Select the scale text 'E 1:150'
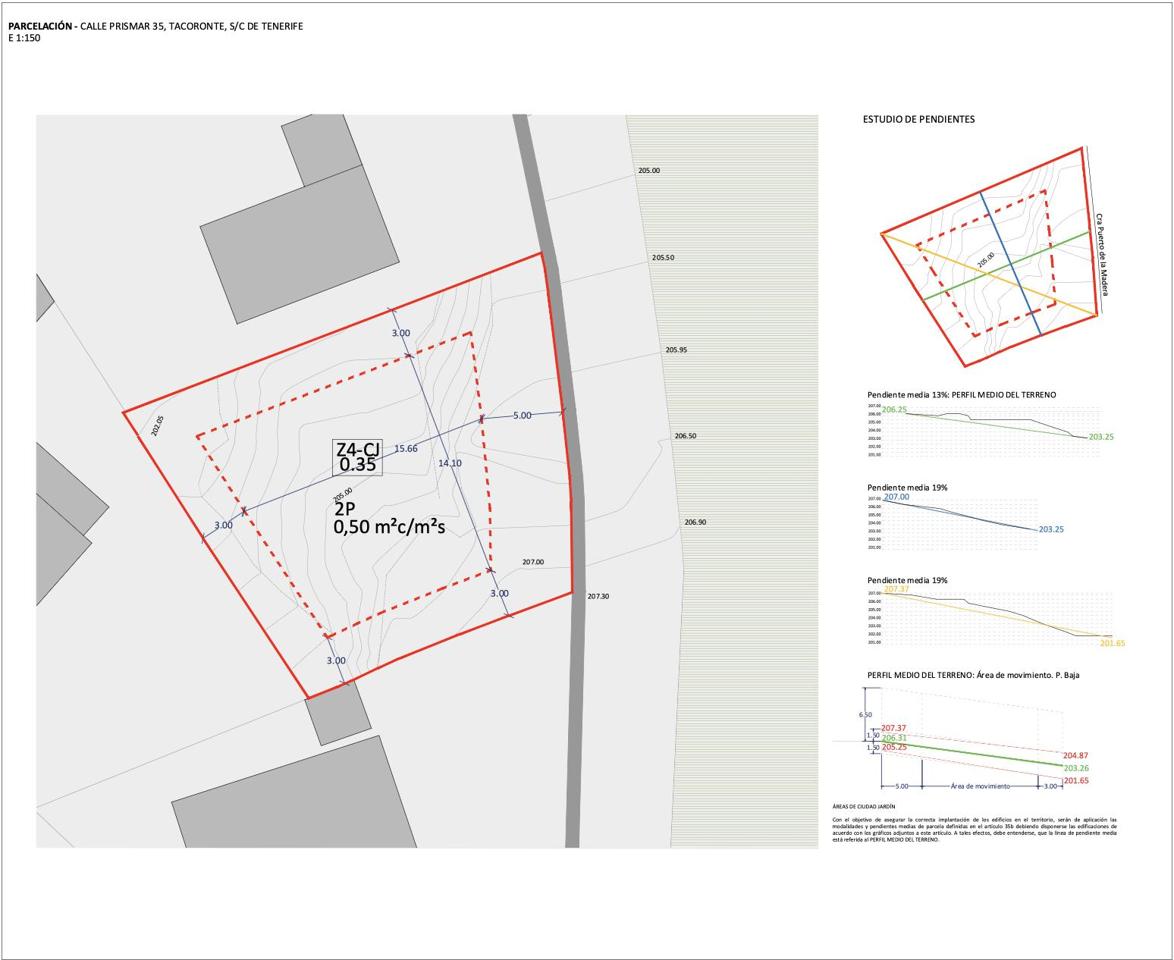Image resolution: width=1174 pixels, height=960 pixels. 25,38
